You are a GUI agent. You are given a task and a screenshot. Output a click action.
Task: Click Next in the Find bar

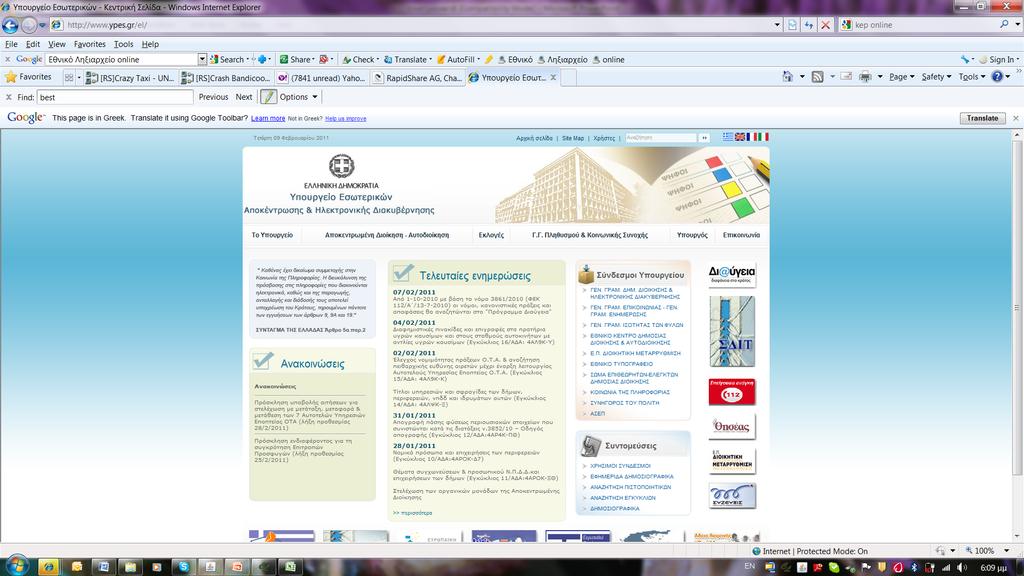click(244, 97)
